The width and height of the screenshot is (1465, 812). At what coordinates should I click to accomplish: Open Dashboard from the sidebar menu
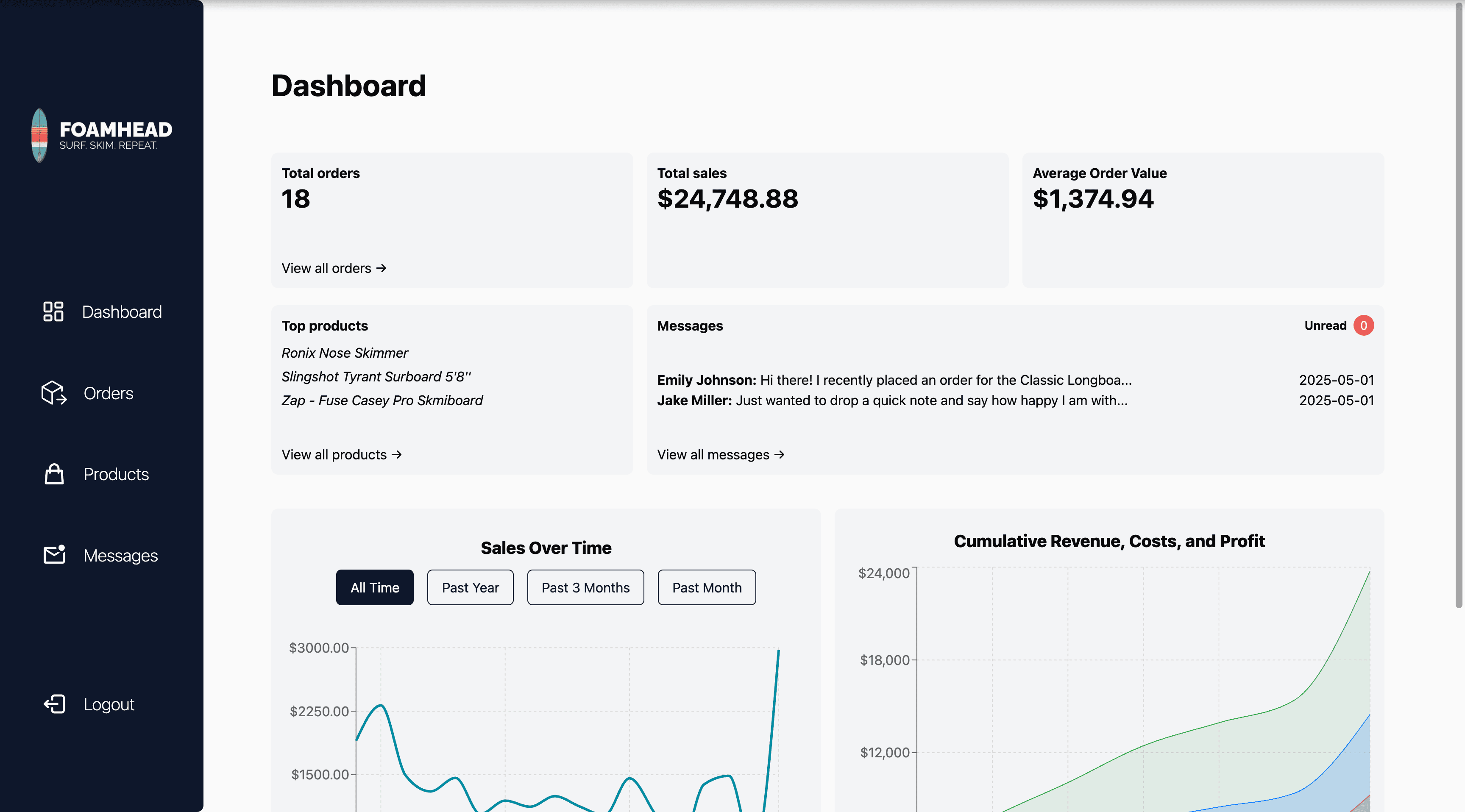pos(102,311)
